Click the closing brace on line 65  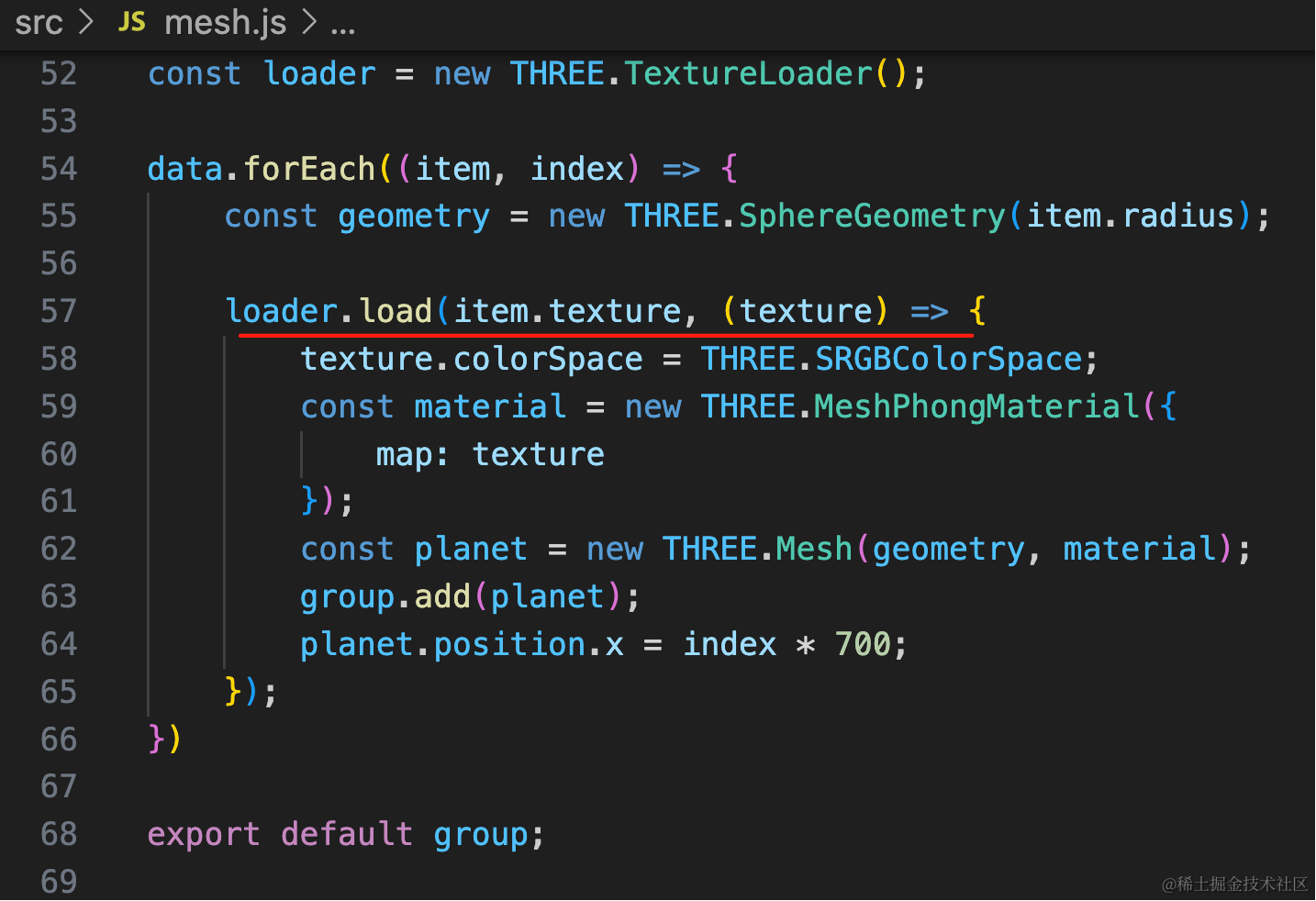(233, 691)
